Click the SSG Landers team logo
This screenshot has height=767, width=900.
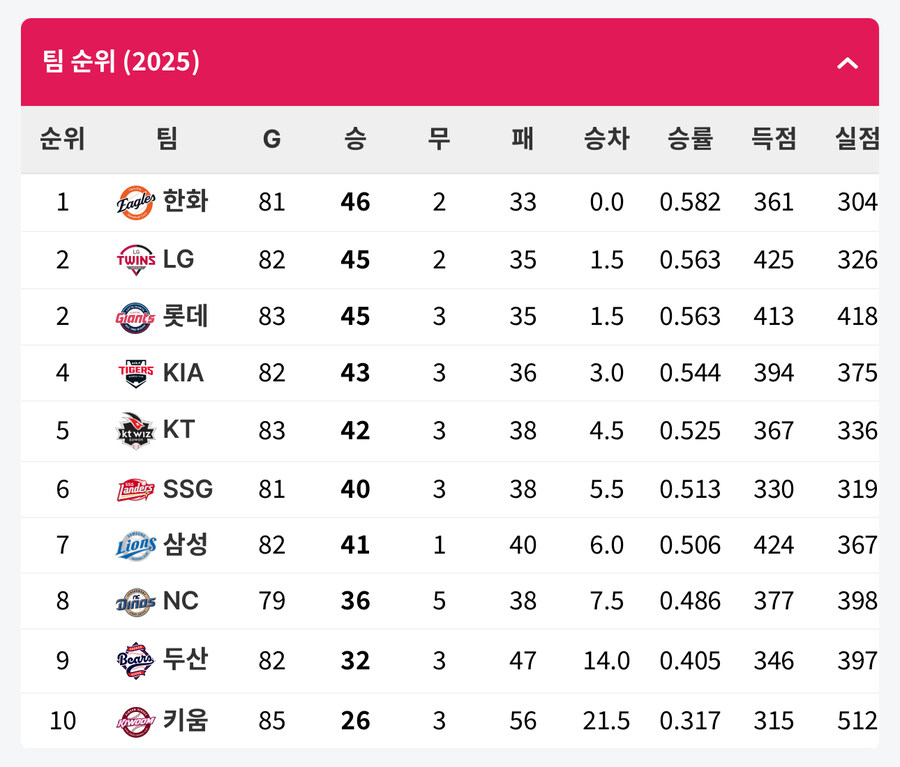click(x=135, y=490)
